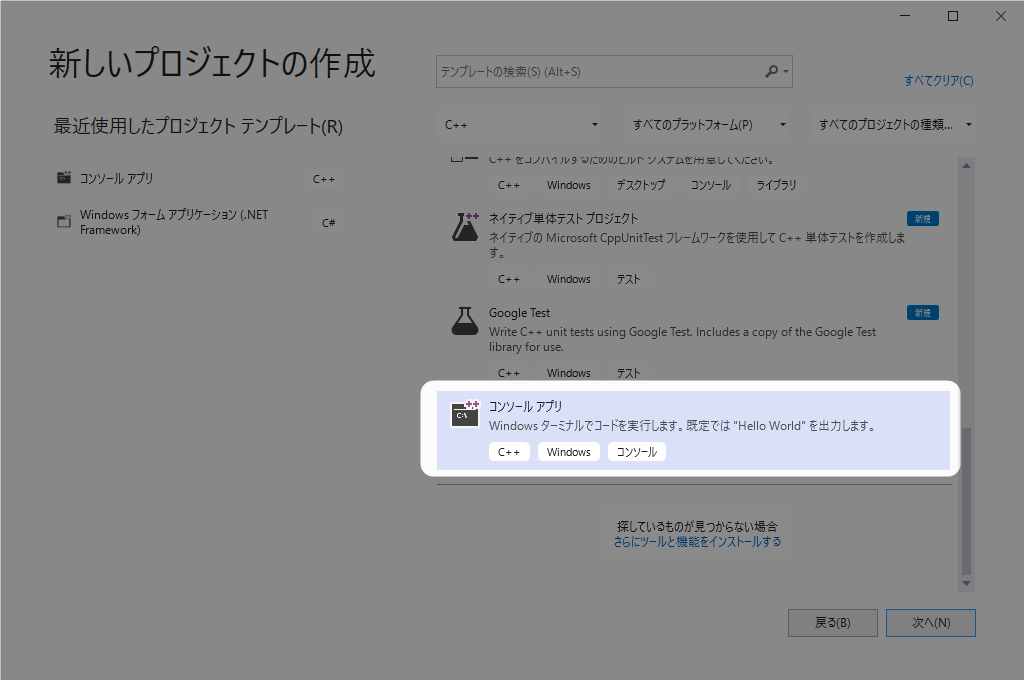Select the コンソール アプリ template in the list
This screenshot has width=1024, height=680.
693,430
